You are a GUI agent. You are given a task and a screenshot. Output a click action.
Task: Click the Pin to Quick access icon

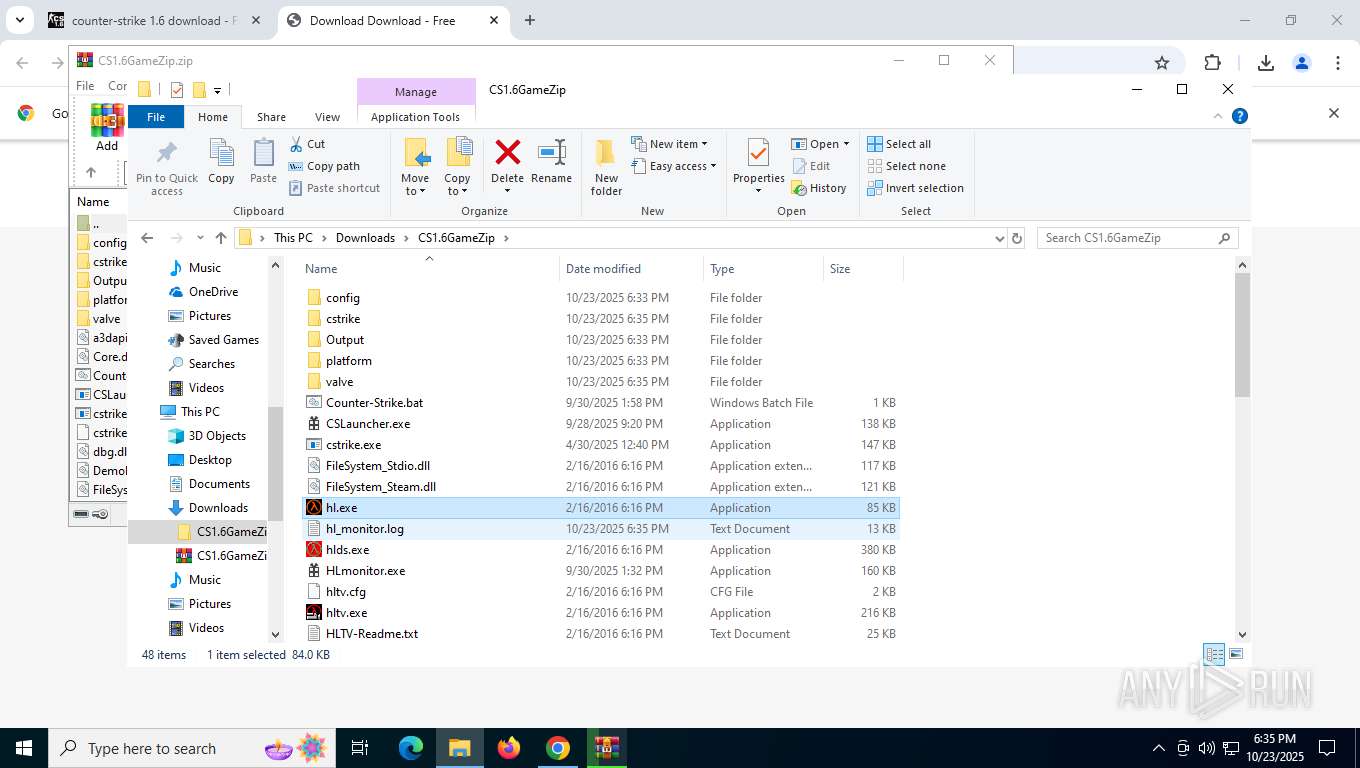[167, 153]
